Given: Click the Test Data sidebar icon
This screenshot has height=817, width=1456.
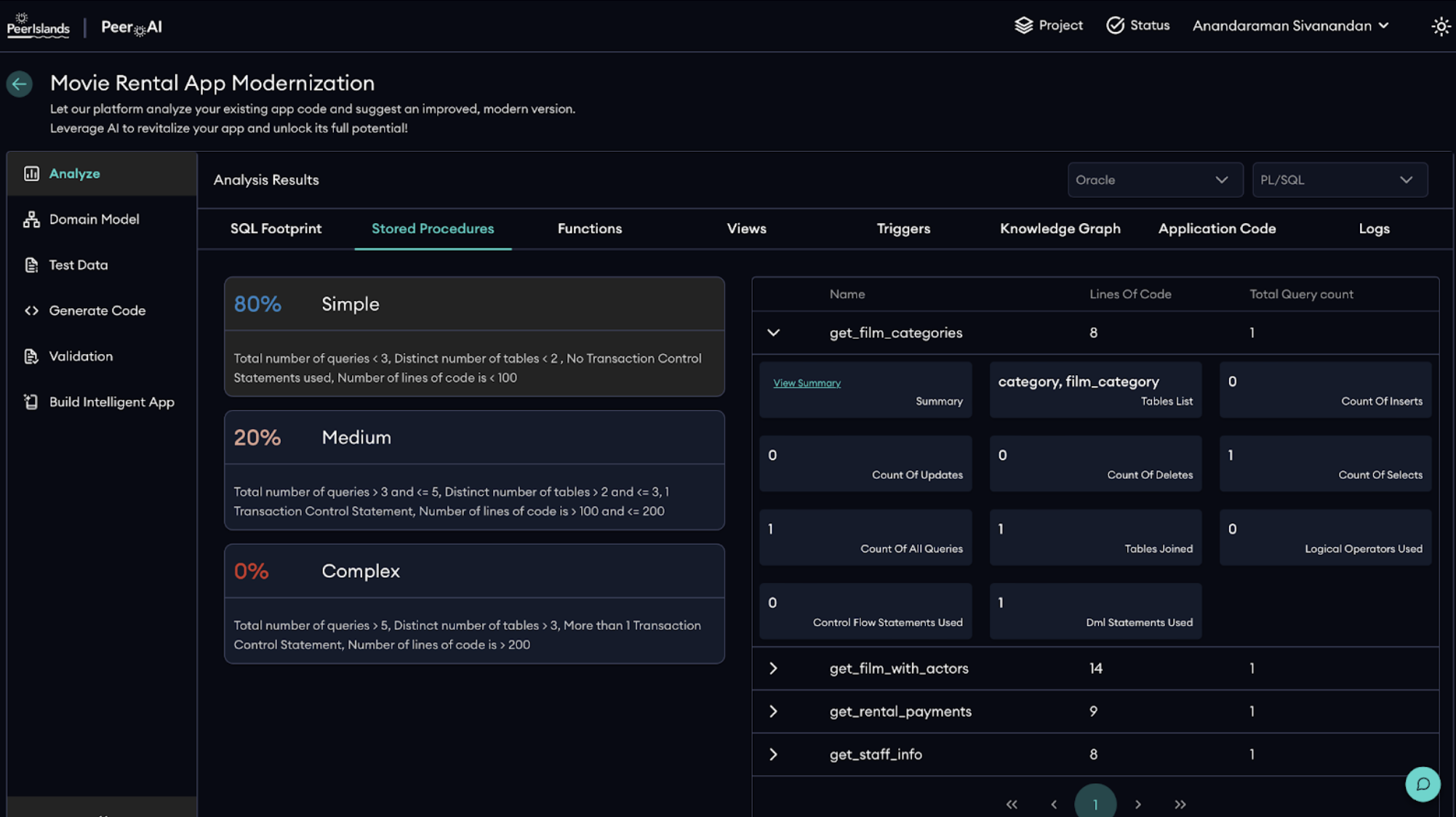Looking at the screenshot, I should coord(31,265).
